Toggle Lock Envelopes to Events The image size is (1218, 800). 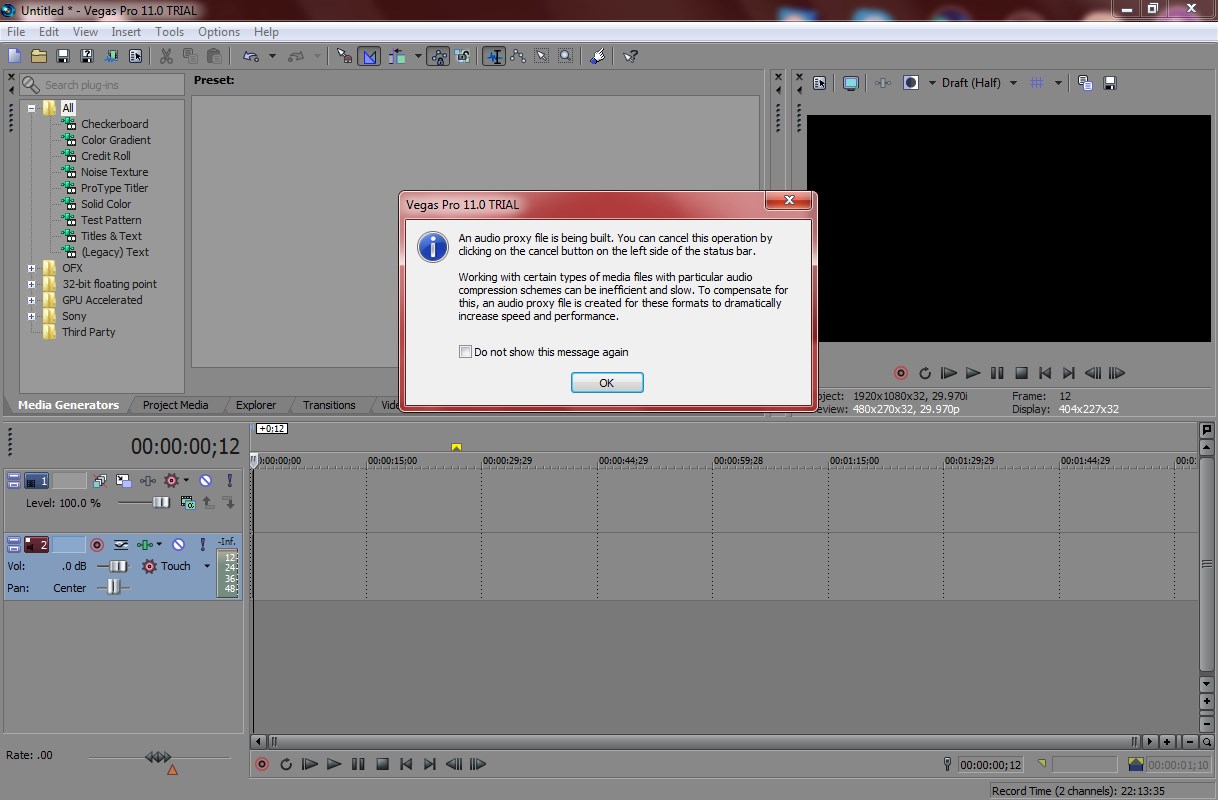[438, 56]
